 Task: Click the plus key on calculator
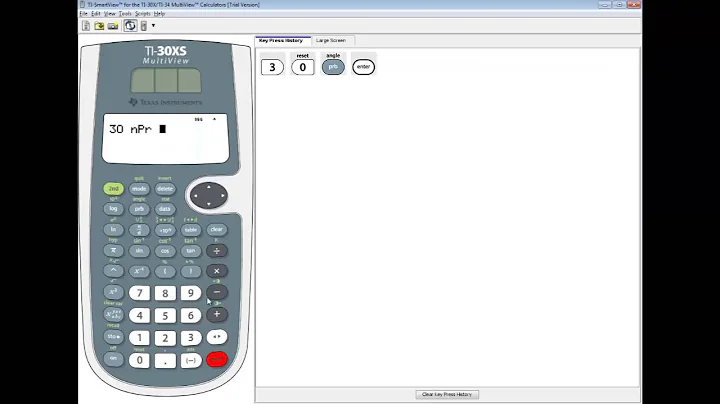[217, 314]
